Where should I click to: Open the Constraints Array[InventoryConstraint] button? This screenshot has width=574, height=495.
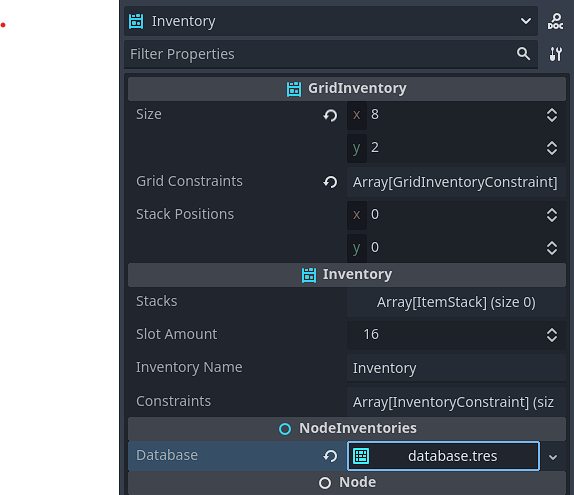pyautogui.click(x=456, y=402)
